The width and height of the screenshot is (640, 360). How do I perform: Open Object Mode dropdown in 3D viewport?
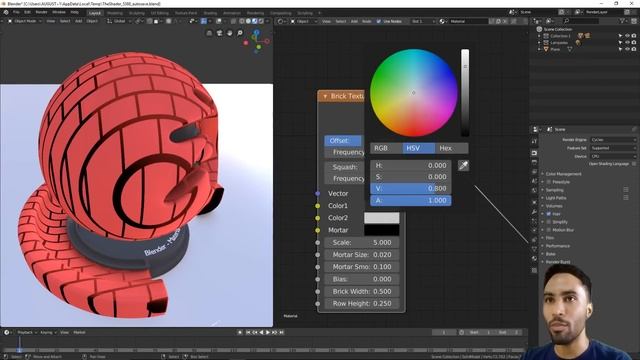[25, 21]
